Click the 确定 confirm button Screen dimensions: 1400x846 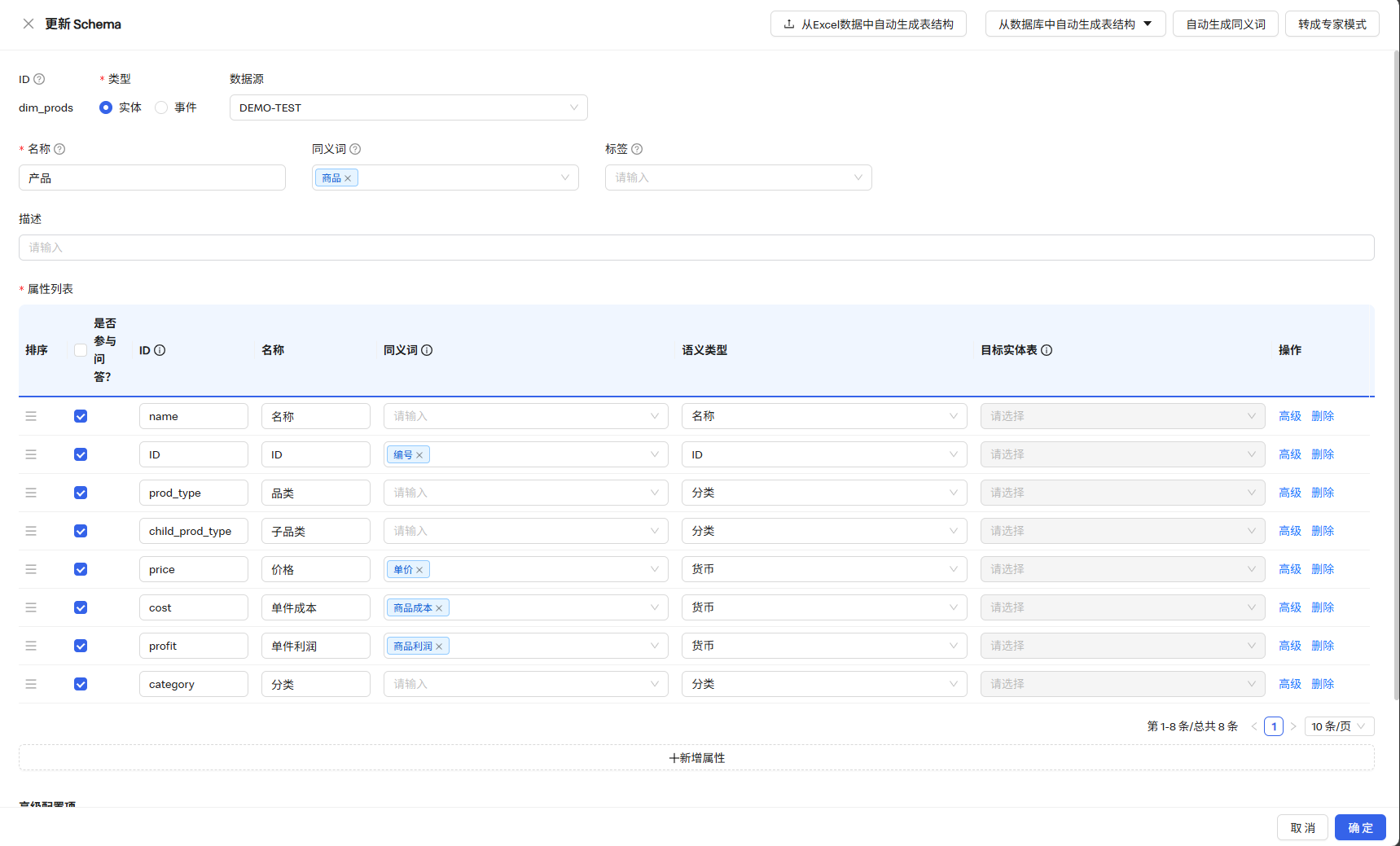[x=1359, y=826]
